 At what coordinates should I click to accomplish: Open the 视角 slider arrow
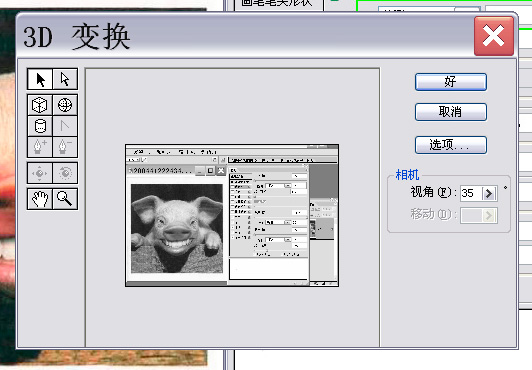click(x=490, y=194)
